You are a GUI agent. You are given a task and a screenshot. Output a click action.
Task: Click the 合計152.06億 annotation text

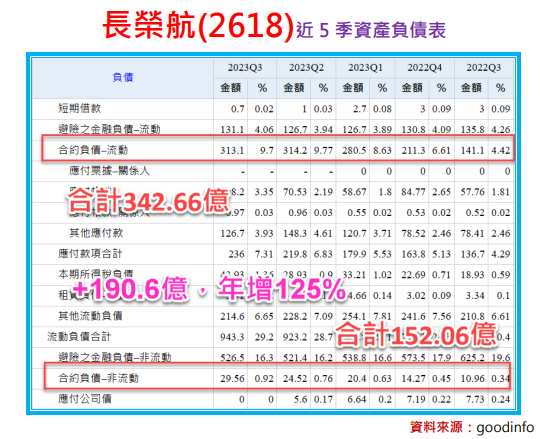click(x=416, y=335)
